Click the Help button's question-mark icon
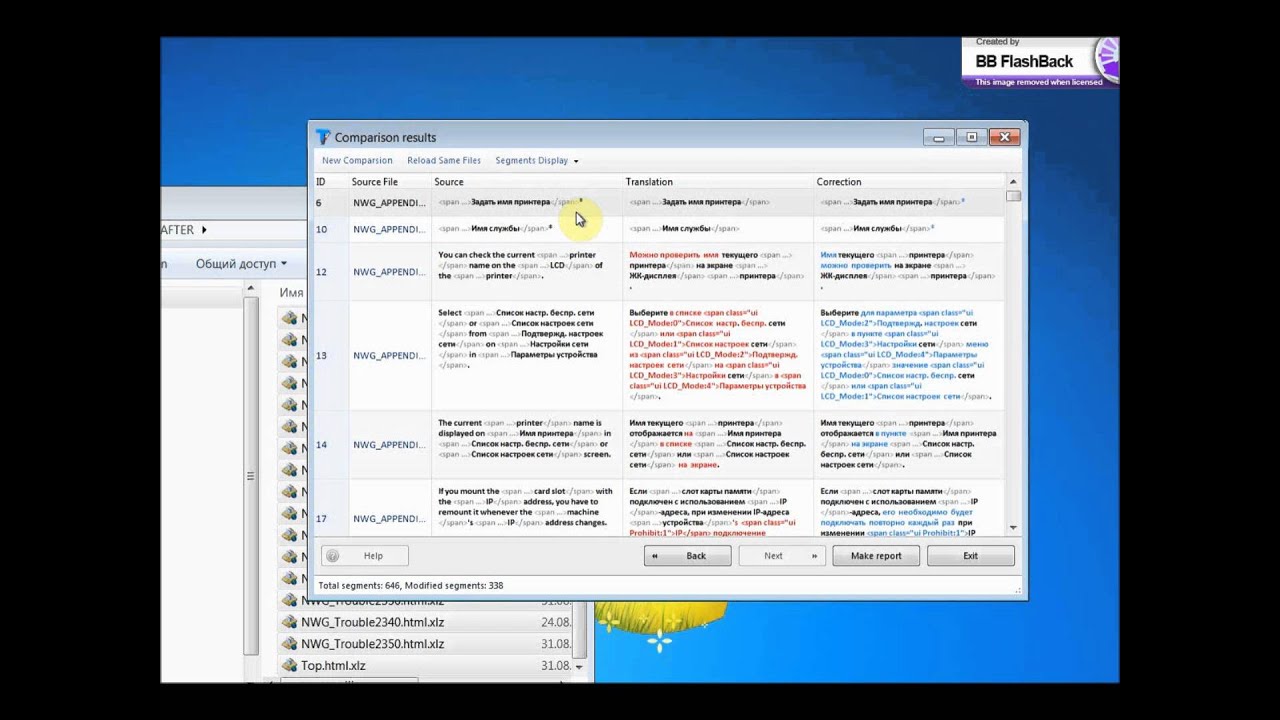 pos(333,556)
